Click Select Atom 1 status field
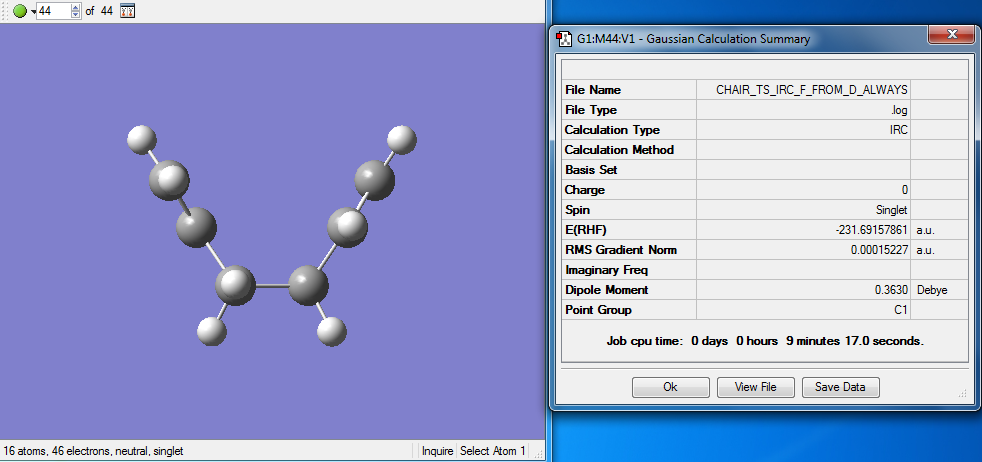 click(x=492, y=451)
